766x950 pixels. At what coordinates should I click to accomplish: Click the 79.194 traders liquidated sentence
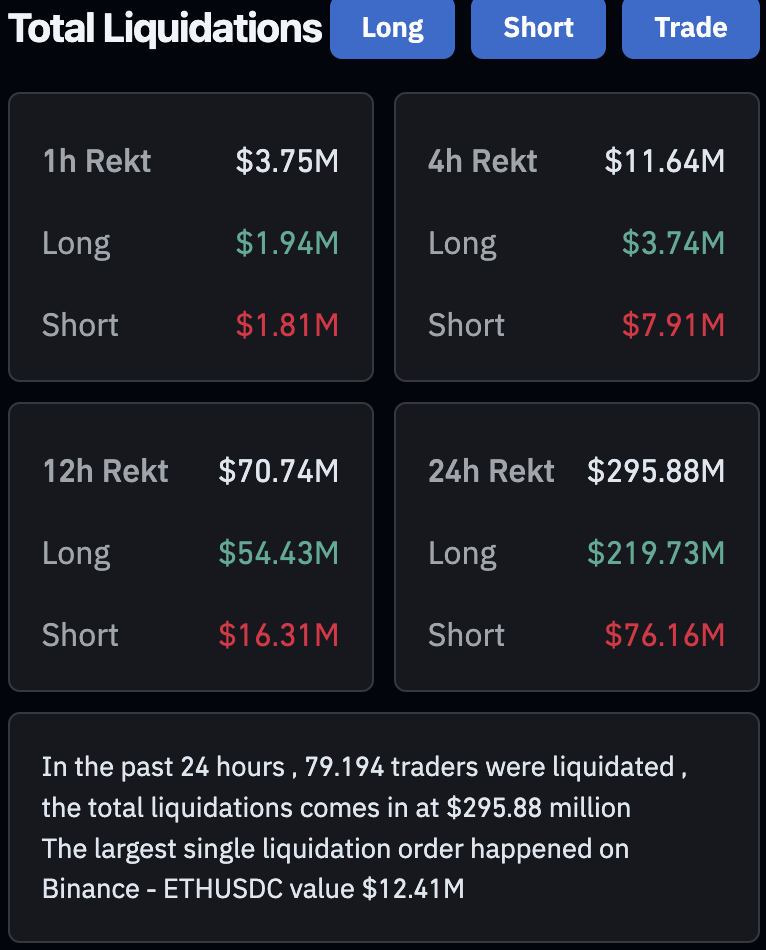click(x=364, y=767)
